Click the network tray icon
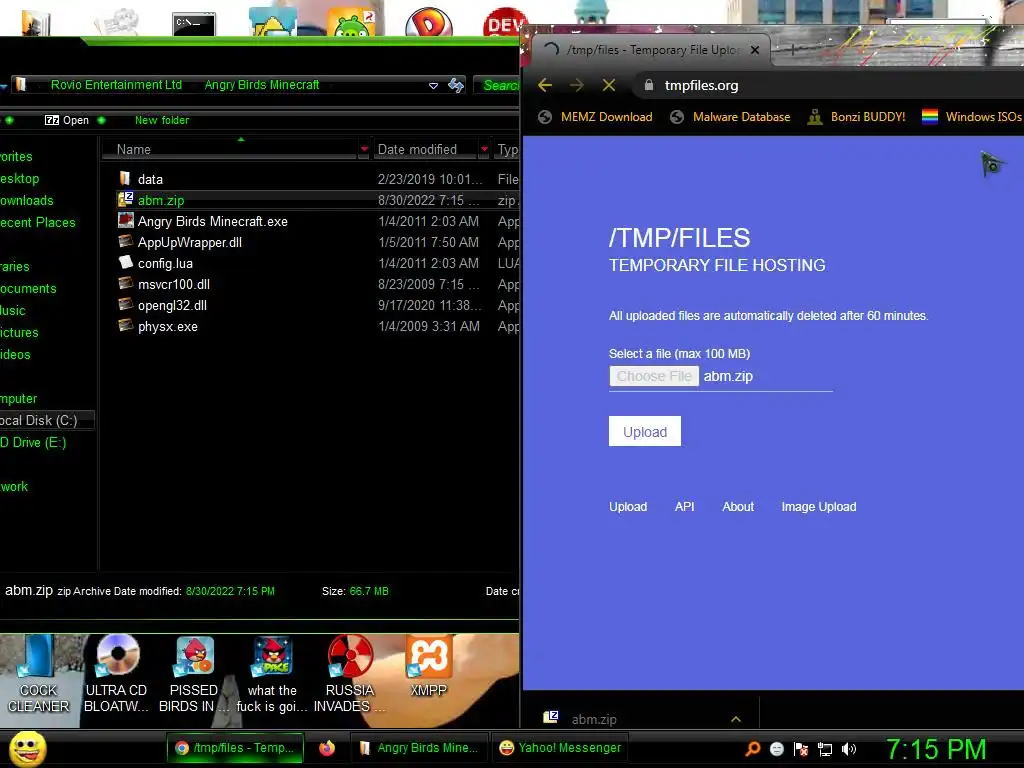 [825, 749]
